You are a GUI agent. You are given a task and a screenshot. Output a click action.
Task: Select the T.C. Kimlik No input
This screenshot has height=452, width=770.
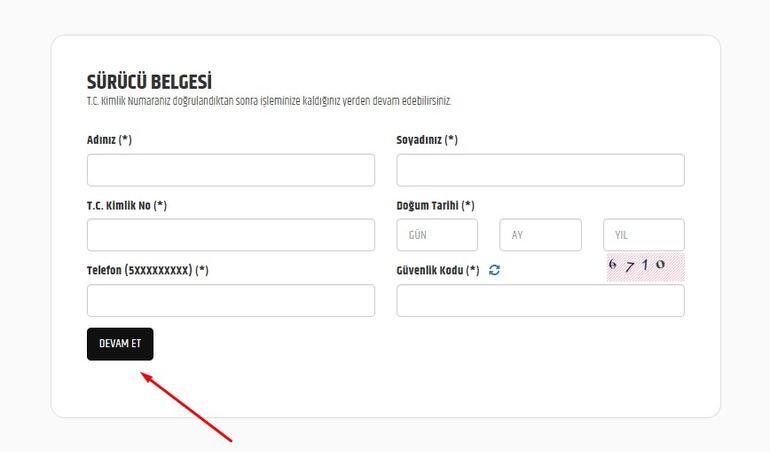pyautogui.click(x=231, y=235)
